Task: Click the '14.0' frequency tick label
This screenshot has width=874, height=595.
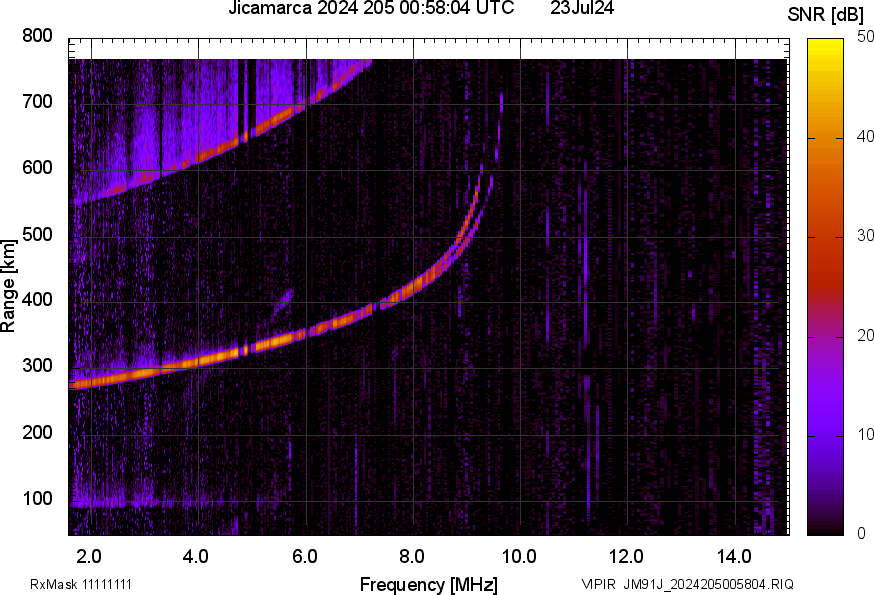Action: click(734, 557)
